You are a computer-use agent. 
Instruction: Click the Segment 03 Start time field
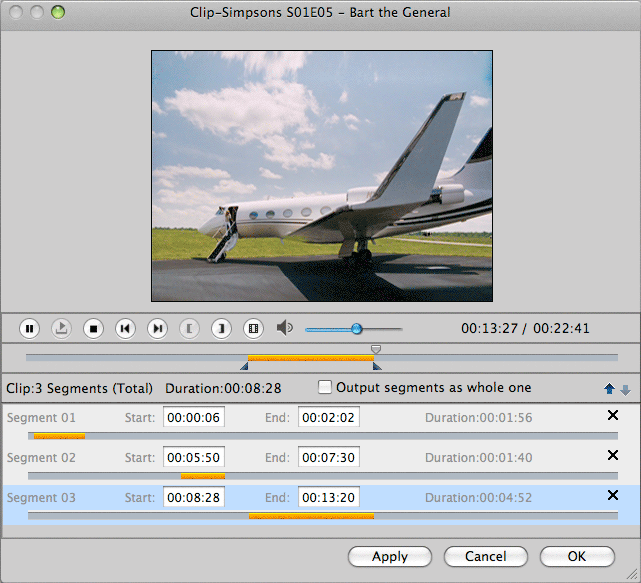(x=194, y=497)
